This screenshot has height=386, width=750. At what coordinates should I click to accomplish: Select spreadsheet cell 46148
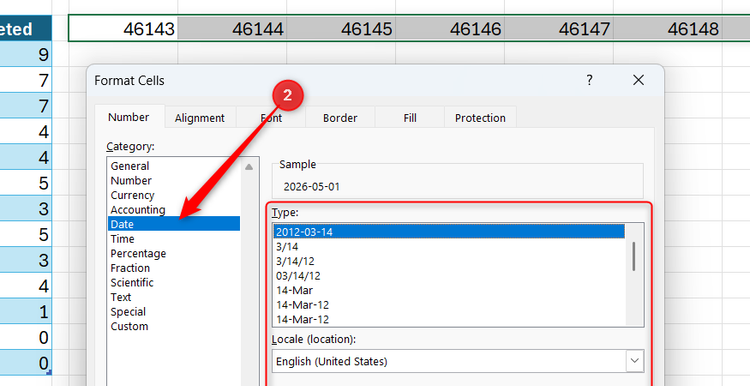point(667,29)
